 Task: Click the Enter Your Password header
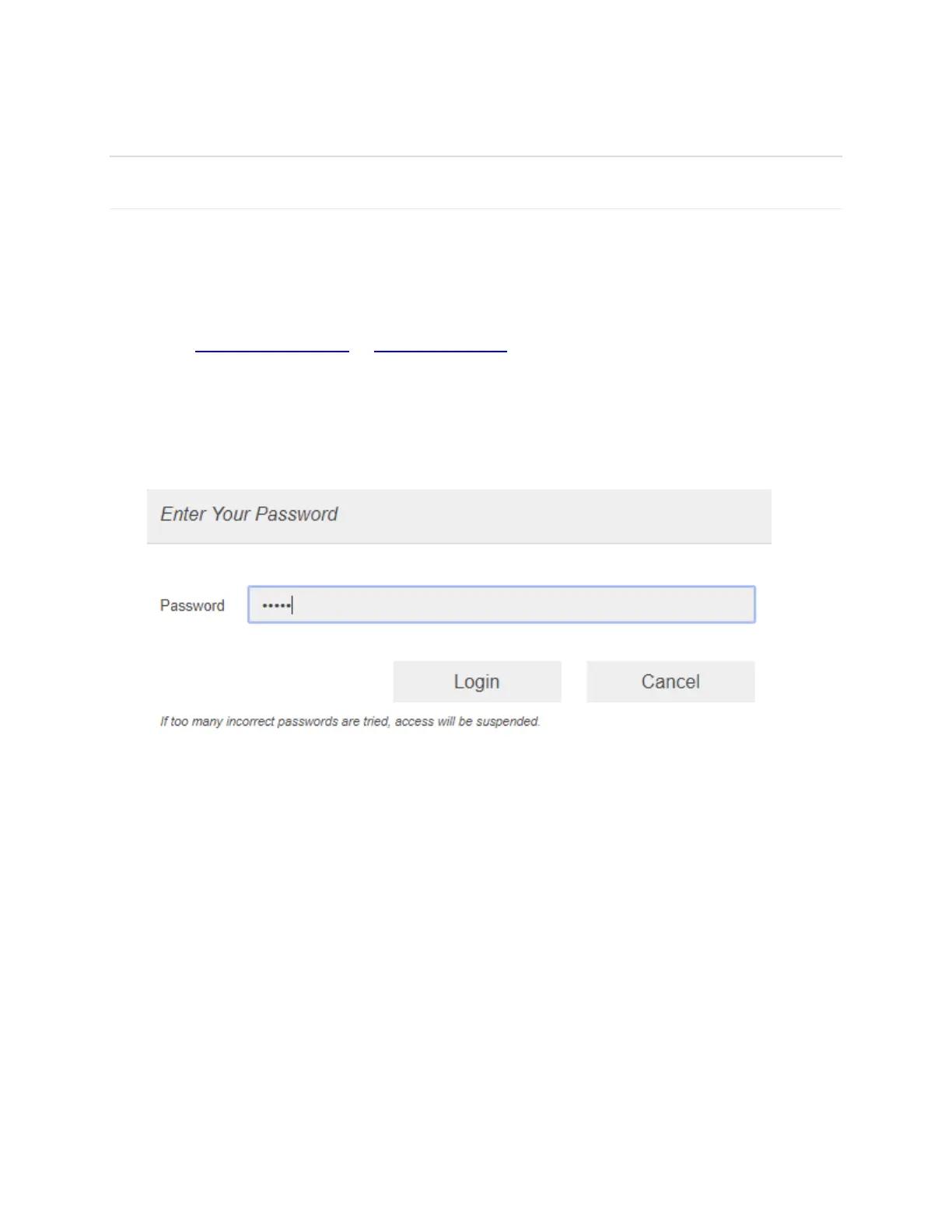coord(249,514)
